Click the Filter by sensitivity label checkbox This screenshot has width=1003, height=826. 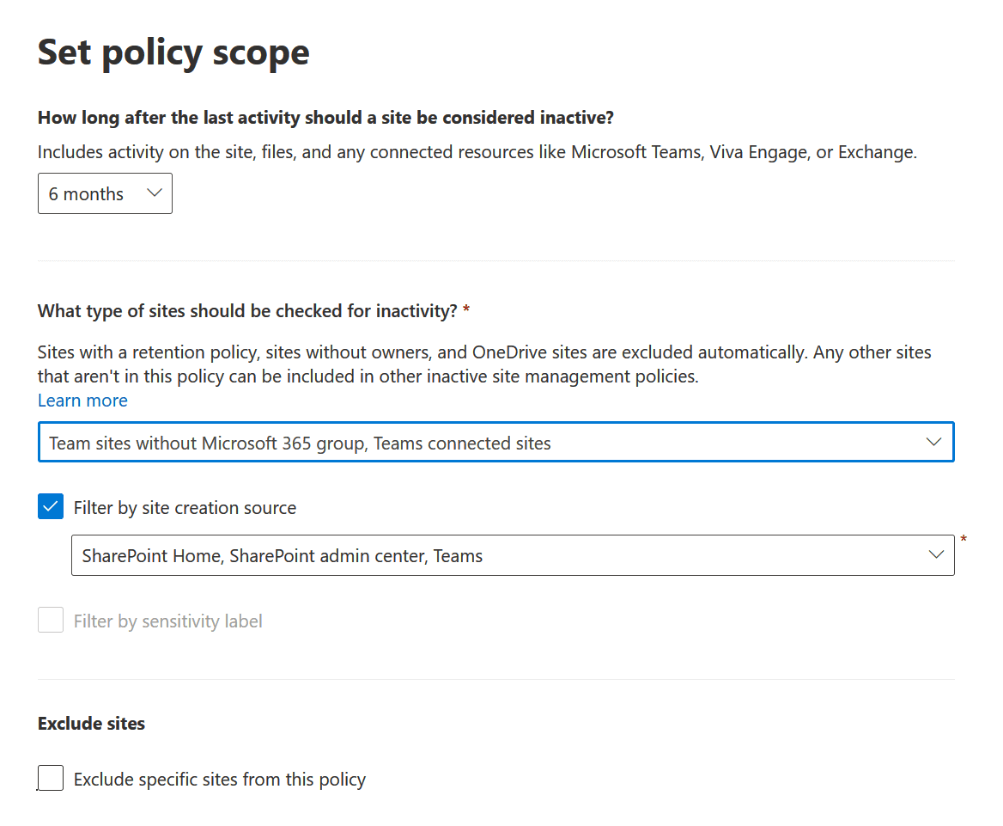(50, 620)
